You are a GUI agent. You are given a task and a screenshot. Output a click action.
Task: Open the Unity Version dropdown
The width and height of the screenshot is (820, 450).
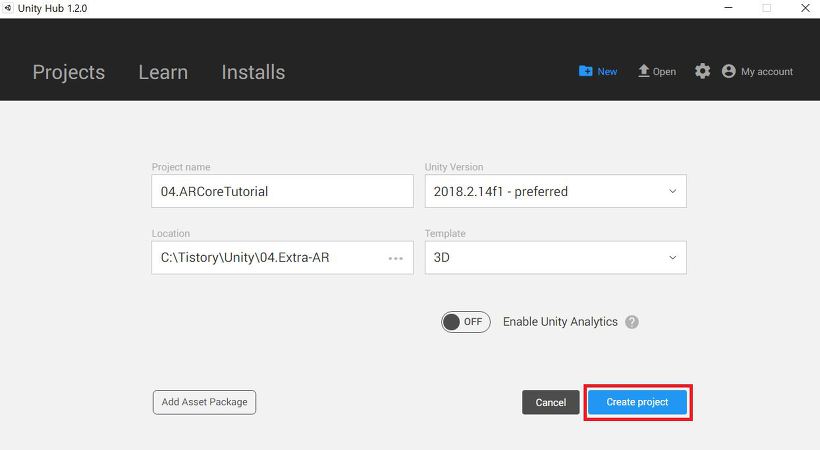click(555, 191)
